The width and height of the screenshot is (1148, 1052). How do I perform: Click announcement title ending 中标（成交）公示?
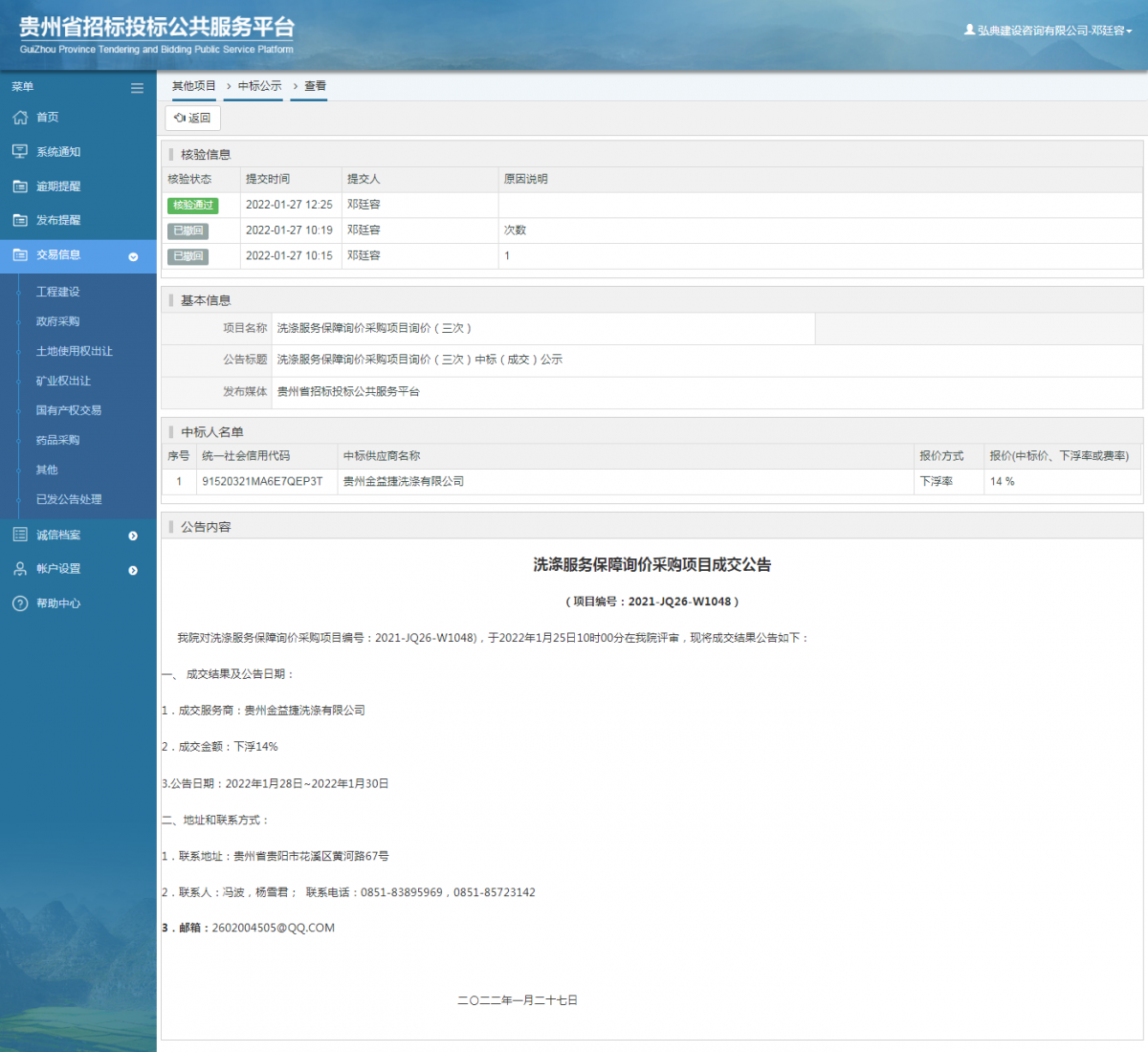420,360
